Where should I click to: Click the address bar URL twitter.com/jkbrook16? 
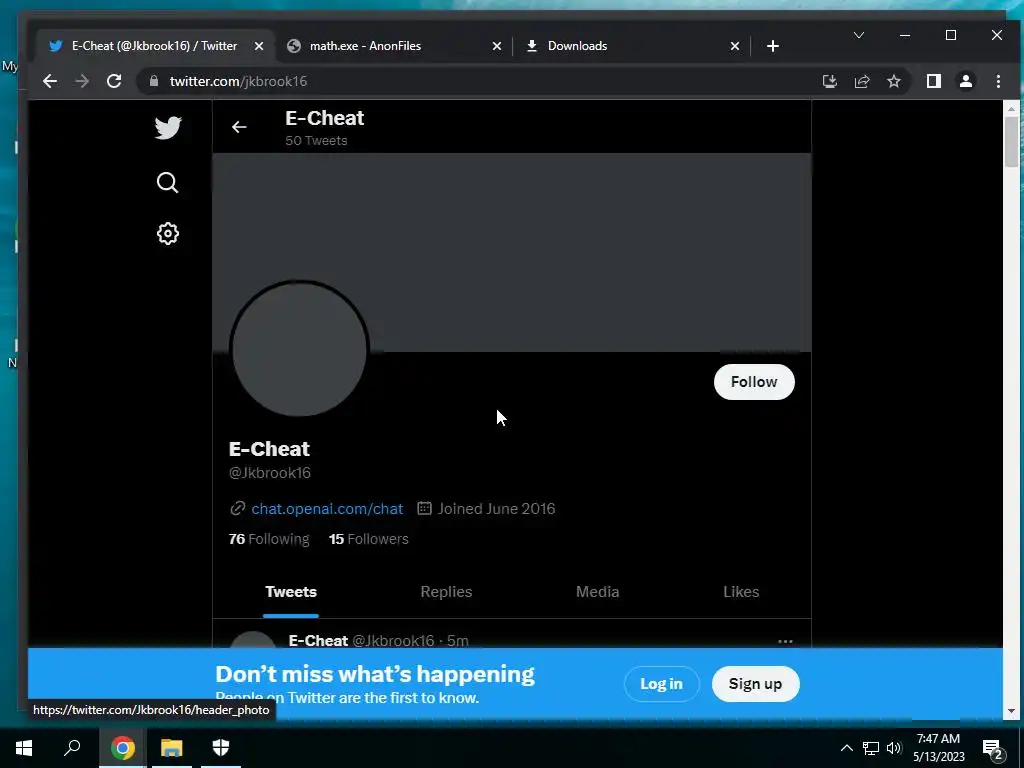[238, 81]
